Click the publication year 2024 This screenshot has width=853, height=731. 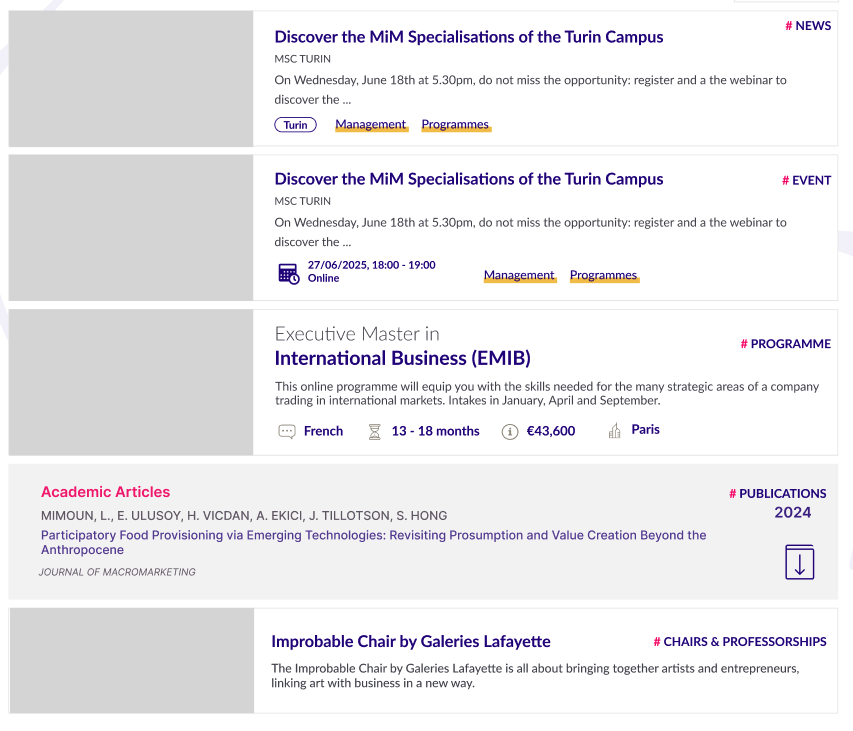[793, 512]
